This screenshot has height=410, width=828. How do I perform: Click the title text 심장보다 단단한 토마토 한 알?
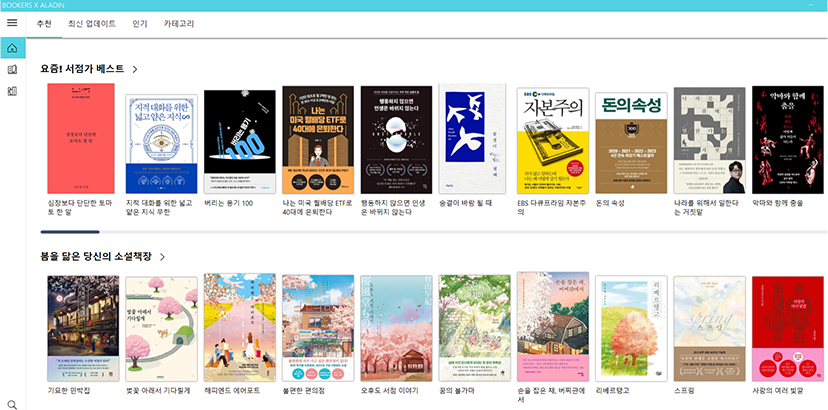pyautogui.click(x=80, y=208)
